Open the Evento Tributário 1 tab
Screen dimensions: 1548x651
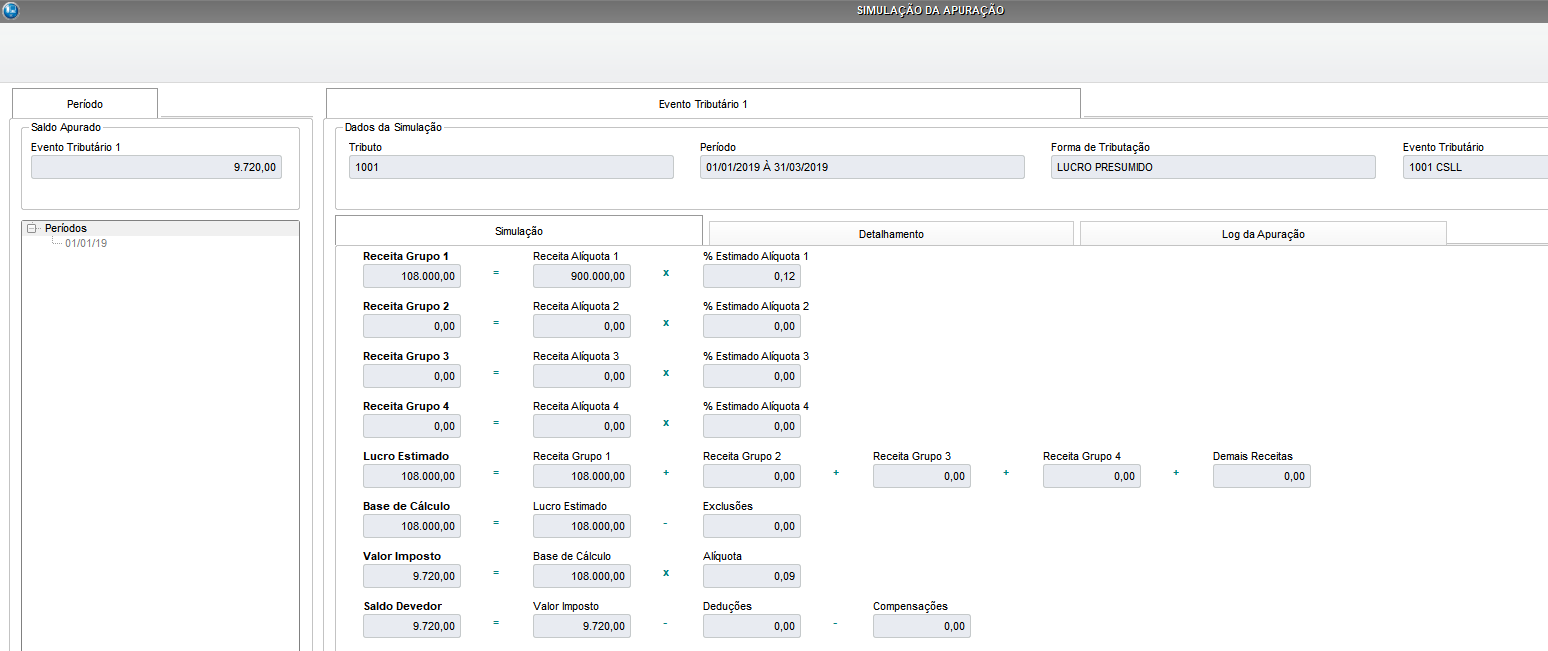703,104
